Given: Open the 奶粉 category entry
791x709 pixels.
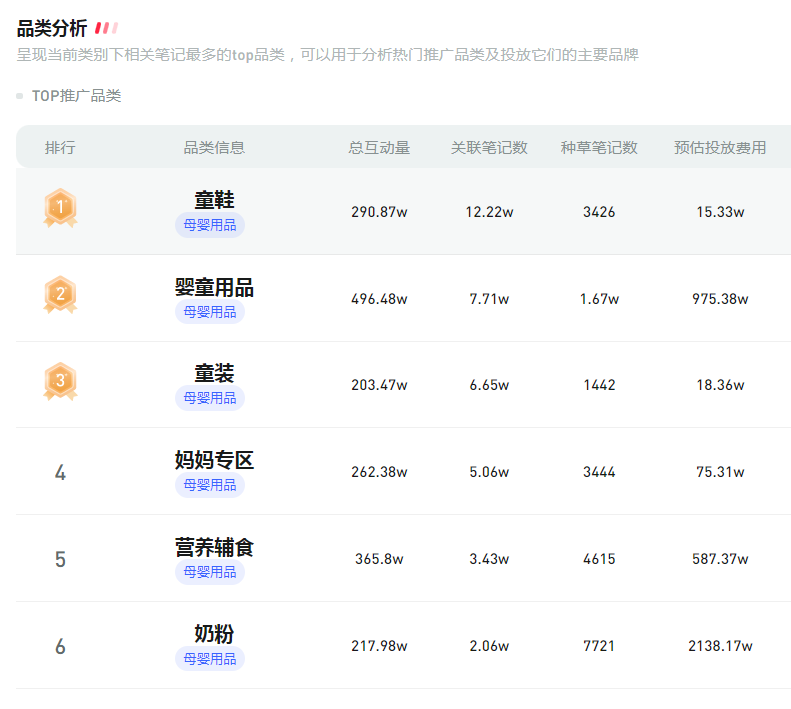Looking at the screenshot, I should click(x=214, y=634).
